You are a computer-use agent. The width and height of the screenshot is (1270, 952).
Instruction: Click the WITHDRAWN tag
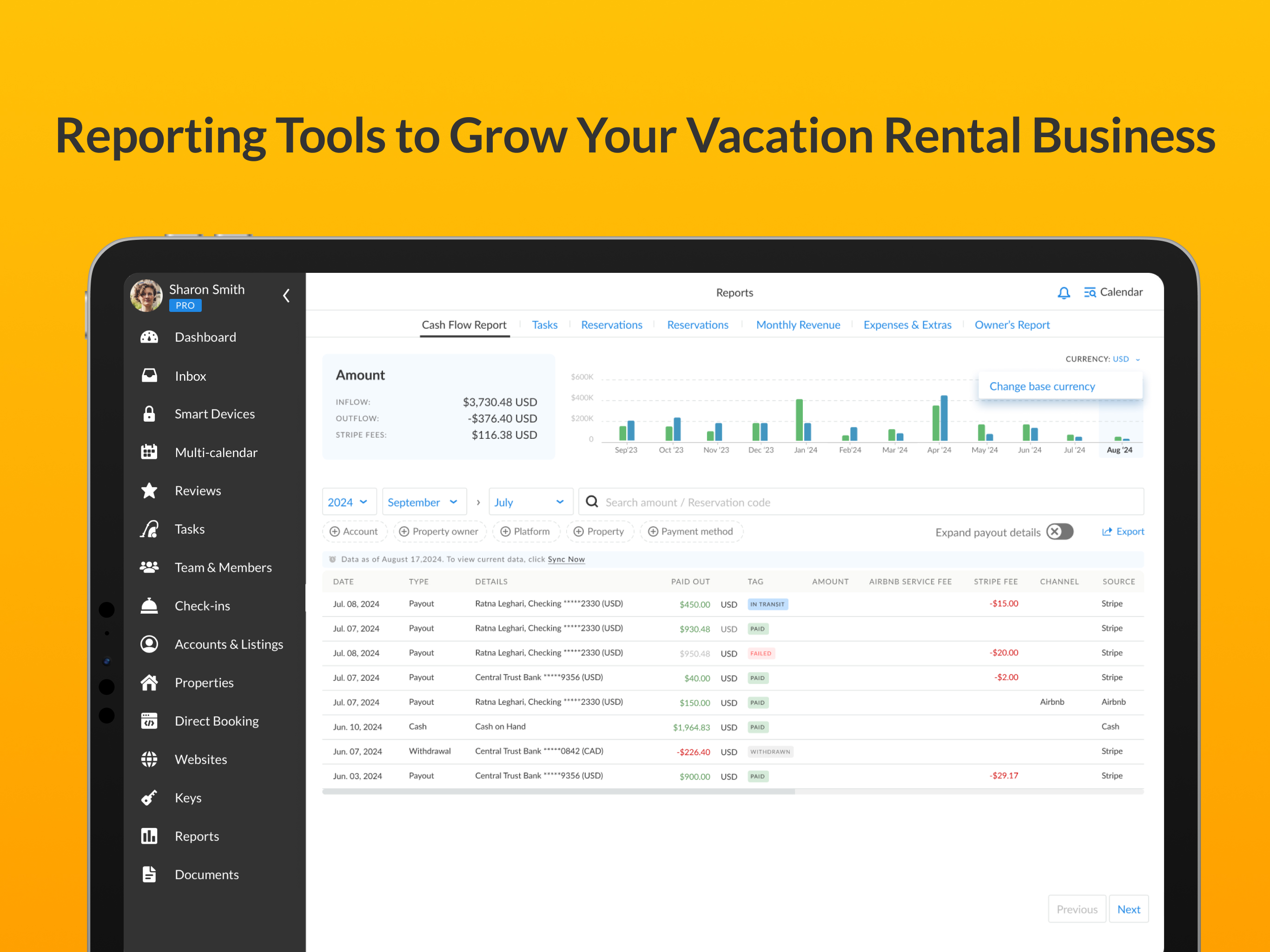click(770, 752)
